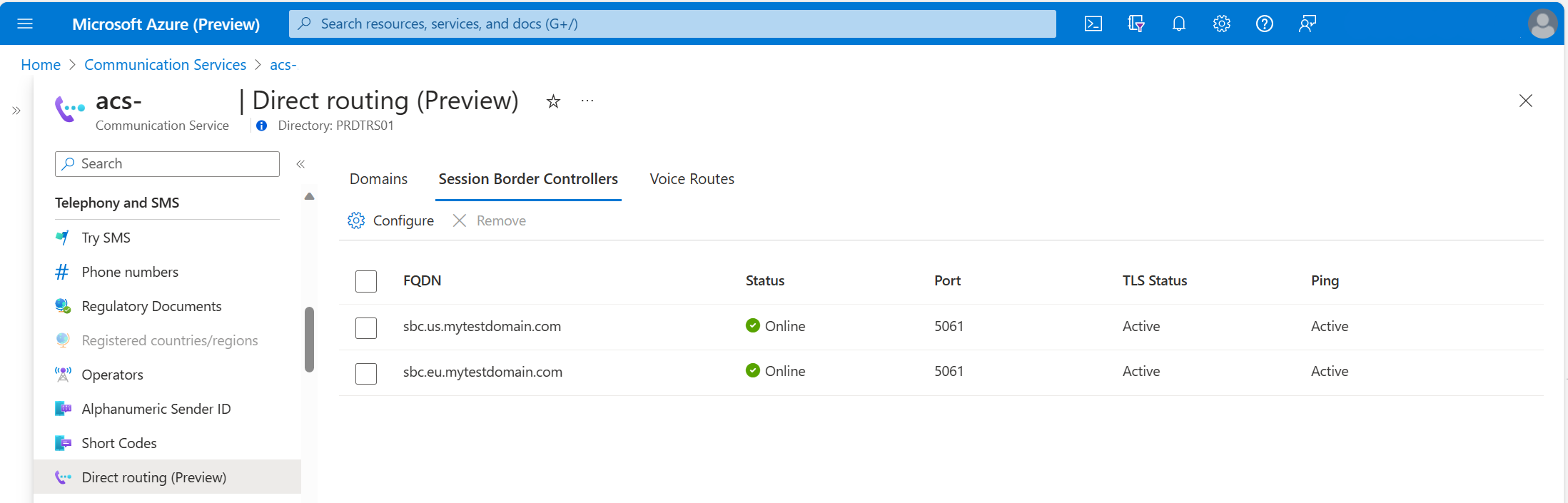Open Cloud Shell from top bar

click(1093, 24)
